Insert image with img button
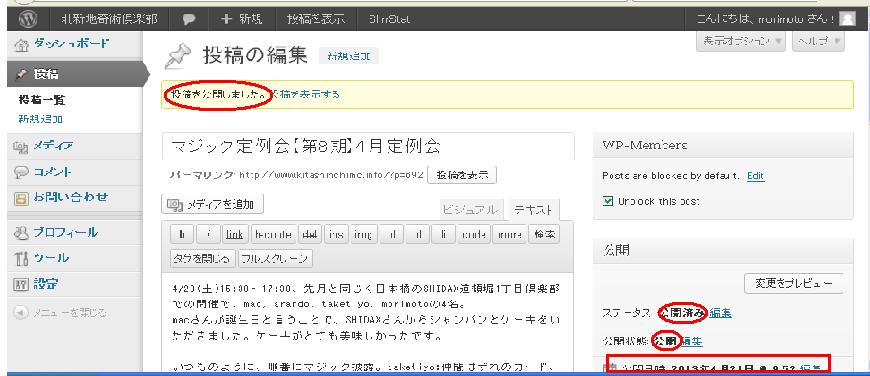This screenshot has width=870, height=376. [363, 235]
